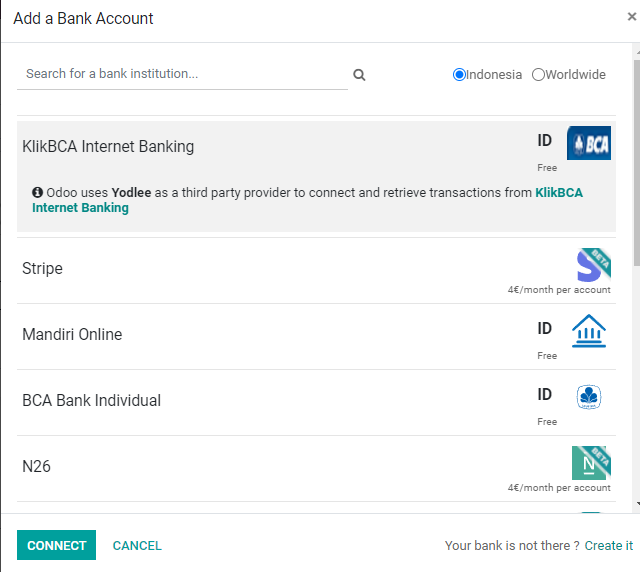Select the Indonesia radio button
The height and width of the screenshot is (572, 640).
(x=459, y=75)
